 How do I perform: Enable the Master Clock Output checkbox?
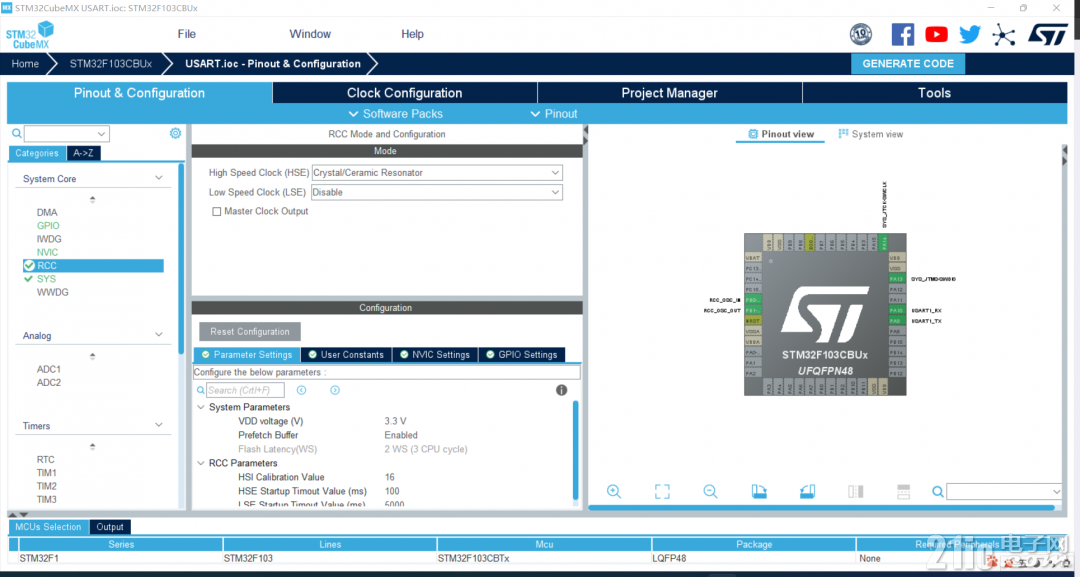point(216,211)
